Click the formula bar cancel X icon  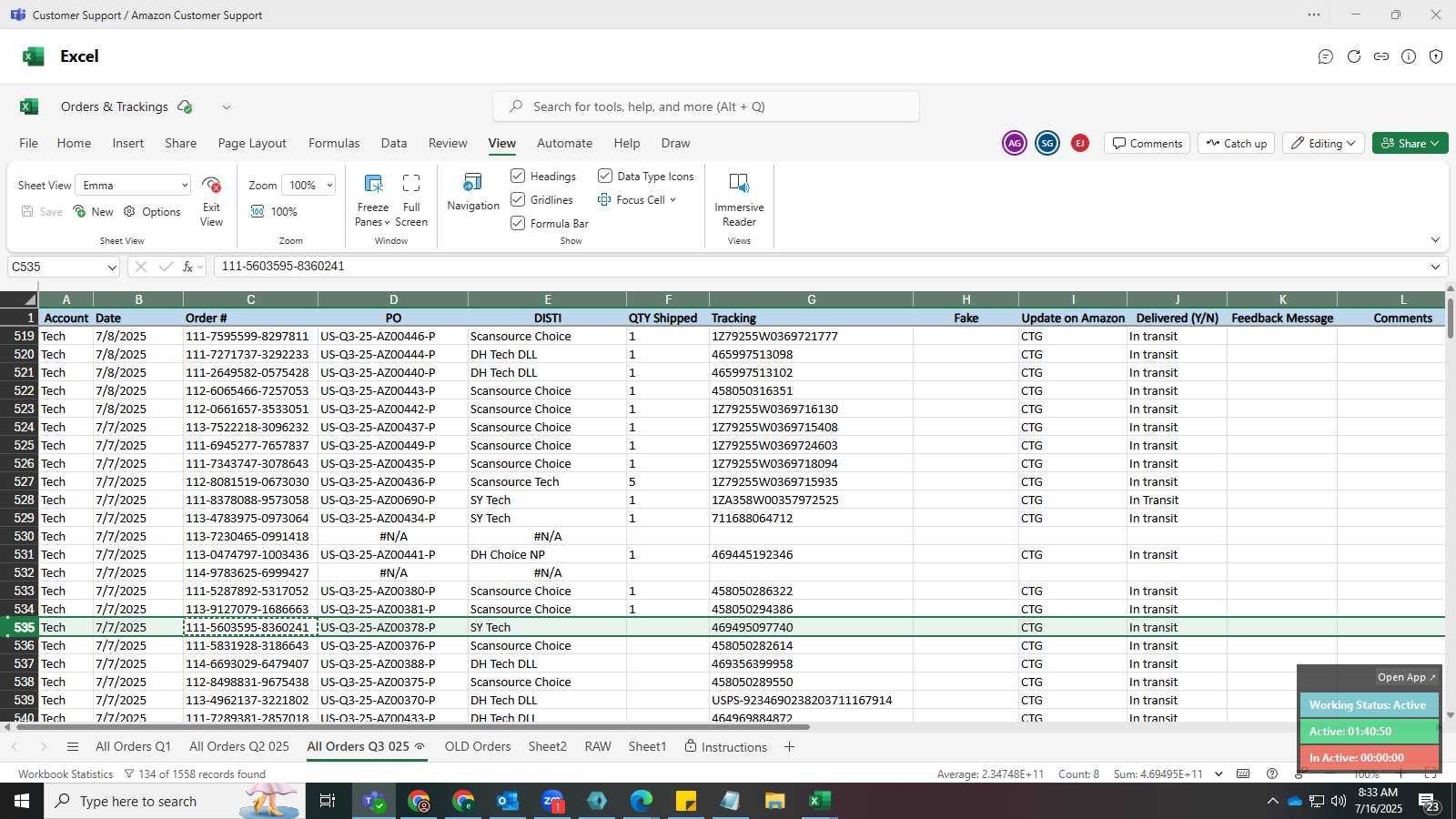pos(141,267)
